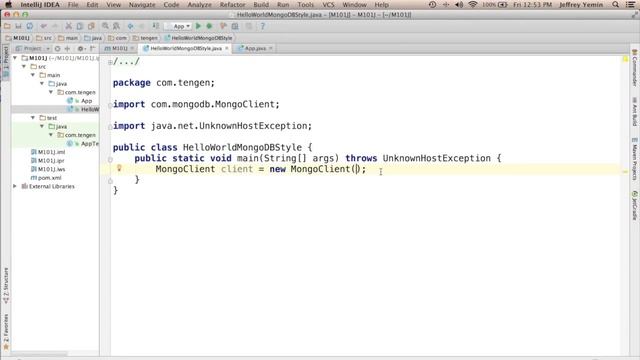Click the scroll from source icon
This screenshot has height=360, width=640.
point(58,49)
